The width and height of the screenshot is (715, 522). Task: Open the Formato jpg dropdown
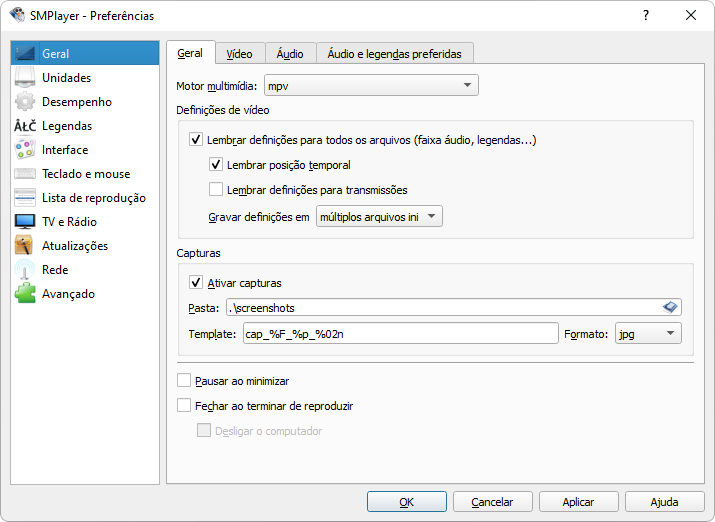coord(648,334)
